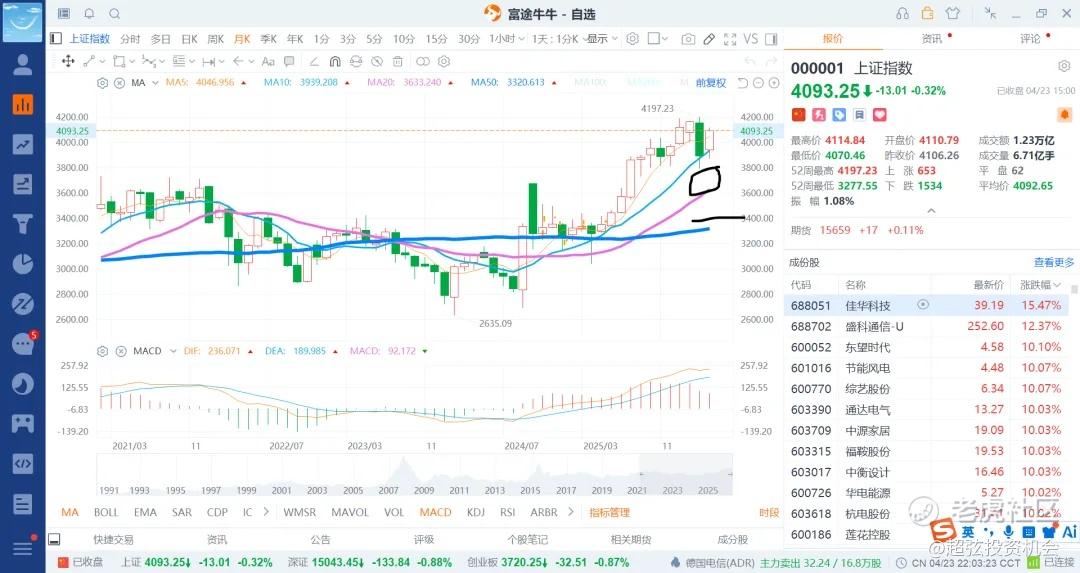This screenshot has width=1080, height=573.
Task: Open 快捷交易 quick trade panel
Action: pos(114,539)
